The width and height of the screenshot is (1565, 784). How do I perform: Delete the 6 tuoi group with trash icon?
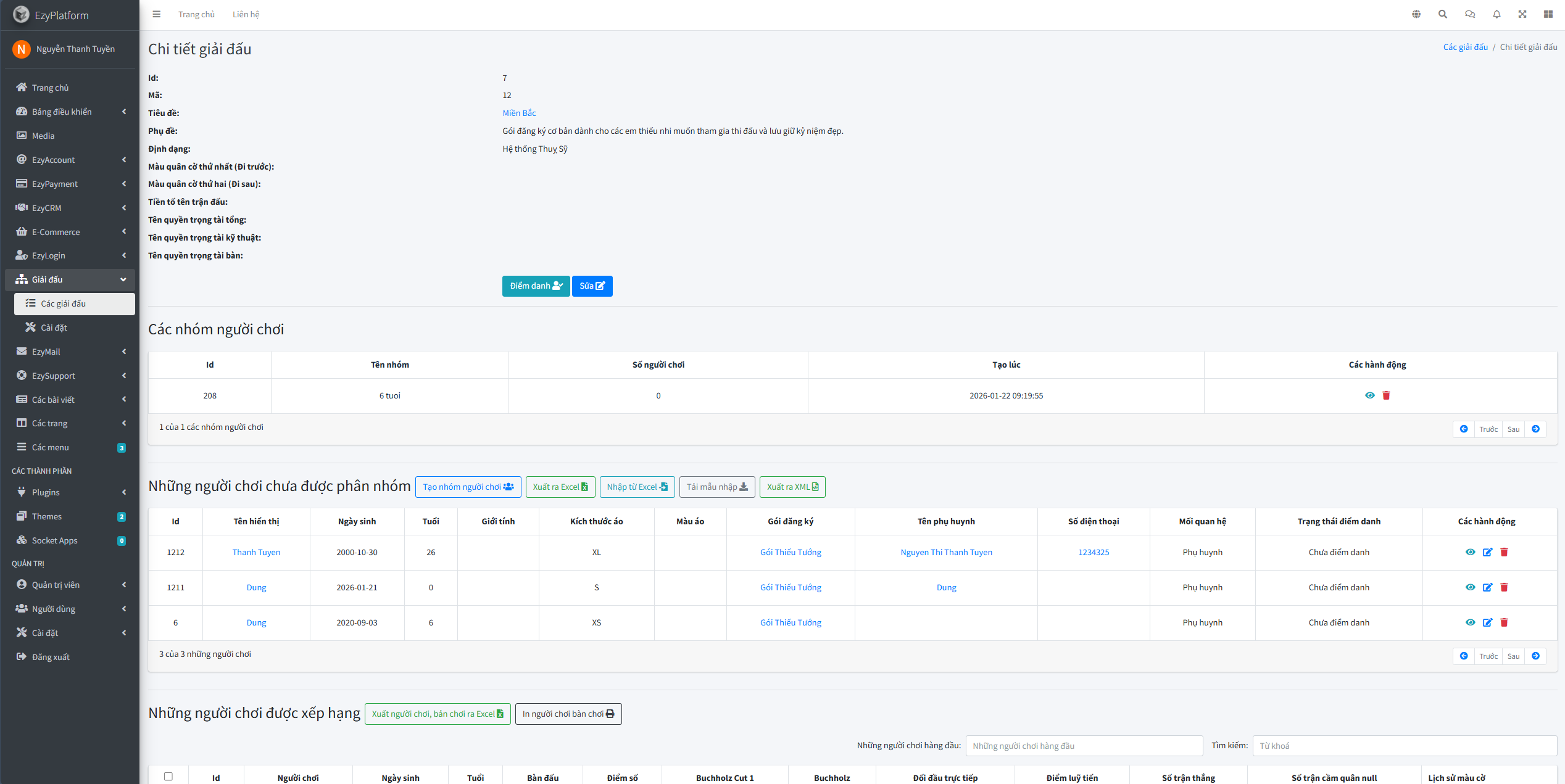[x=1386, y=395]
